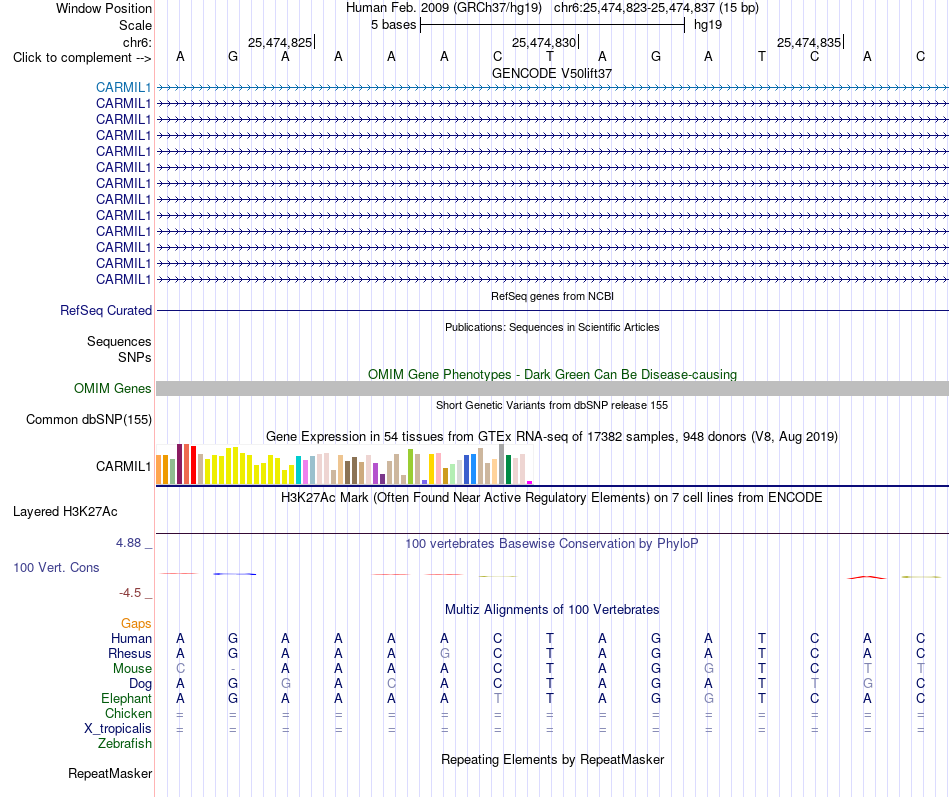Click the Human Feb. 2009 (GRCh37/hg19) assembly text
950x797 pixels.
(x=443, y=8)
